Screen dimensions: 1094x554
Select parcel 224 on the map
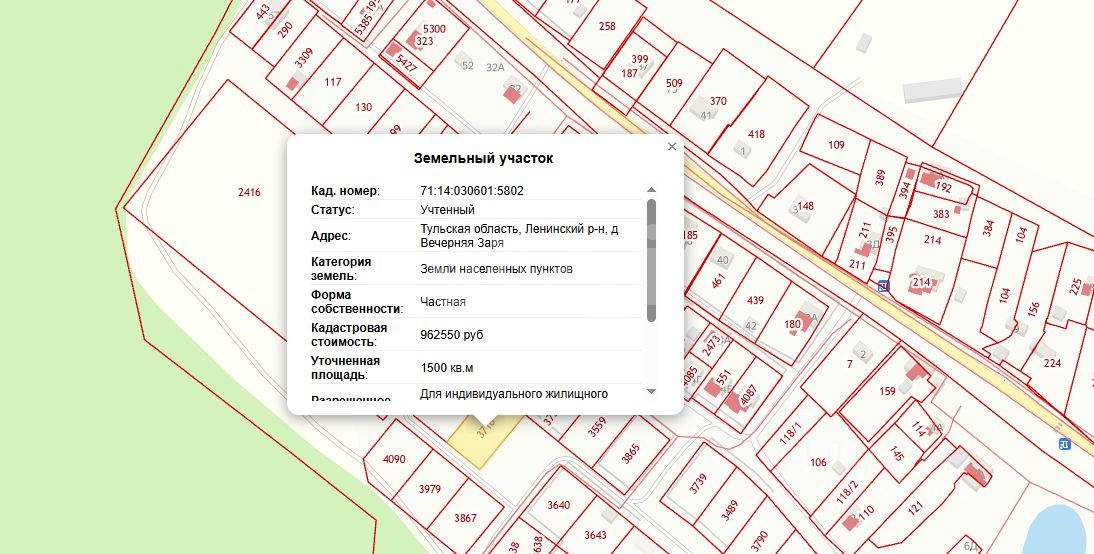[1052, 363]
